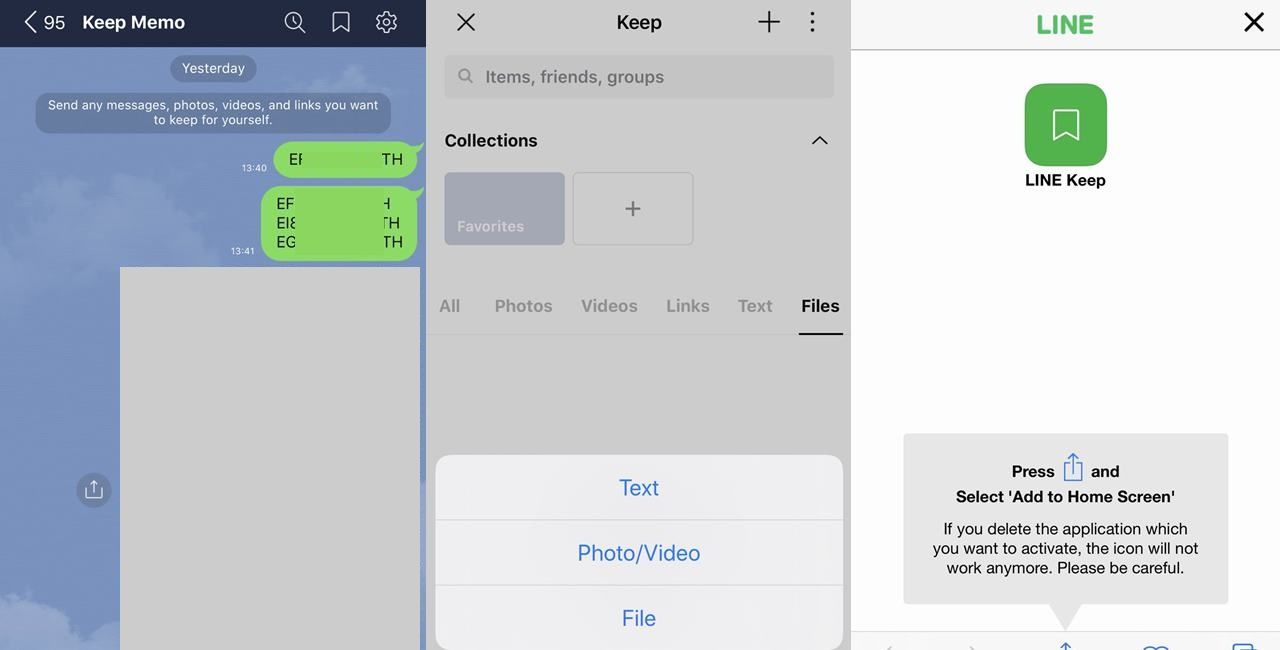Tap the plus icon to add Keep content
1280x650 pixels.
[x=767, y=20]
